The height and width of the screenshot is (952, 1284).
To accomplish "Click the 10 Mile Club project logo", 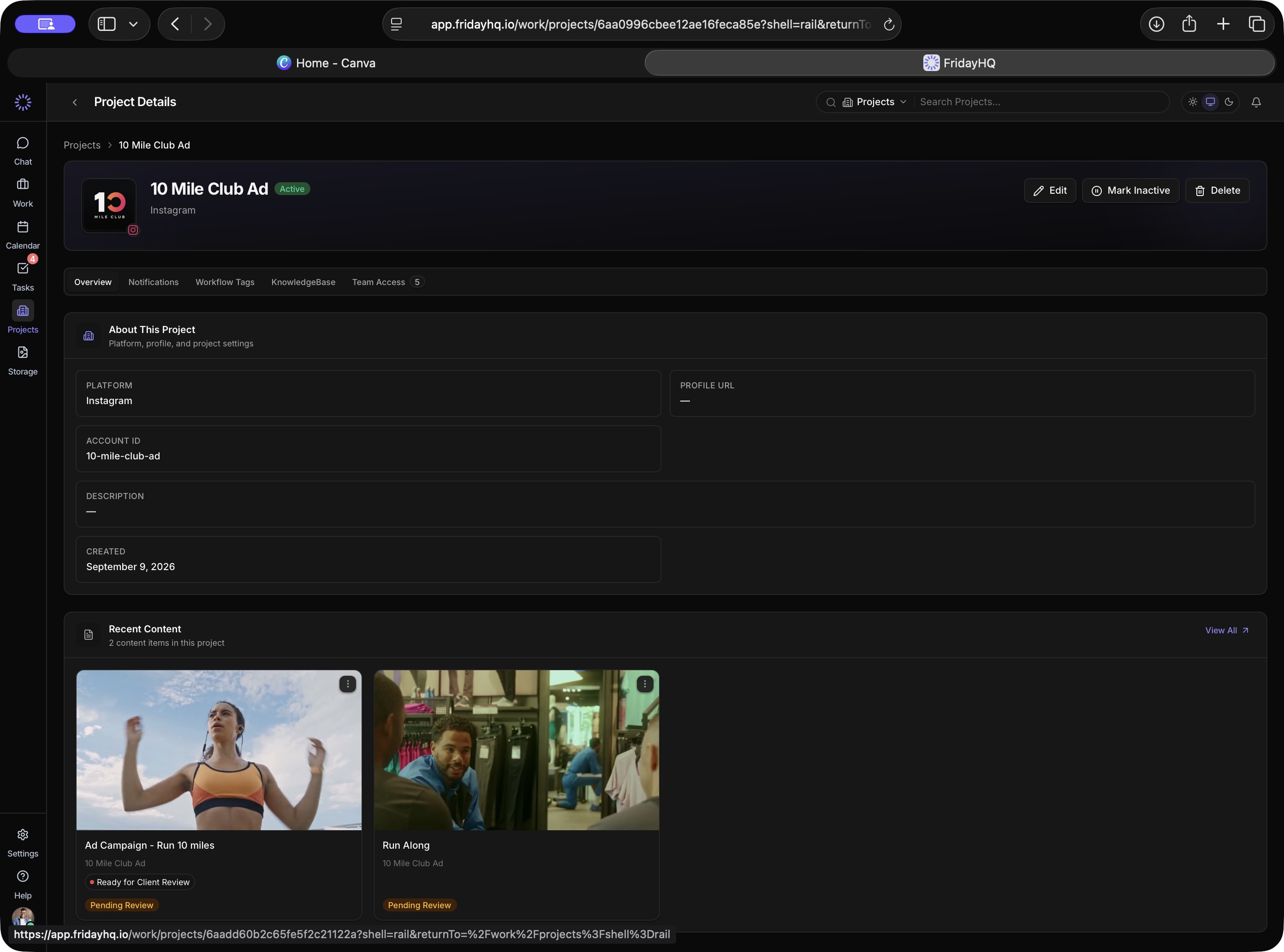I will coord(109,206).
